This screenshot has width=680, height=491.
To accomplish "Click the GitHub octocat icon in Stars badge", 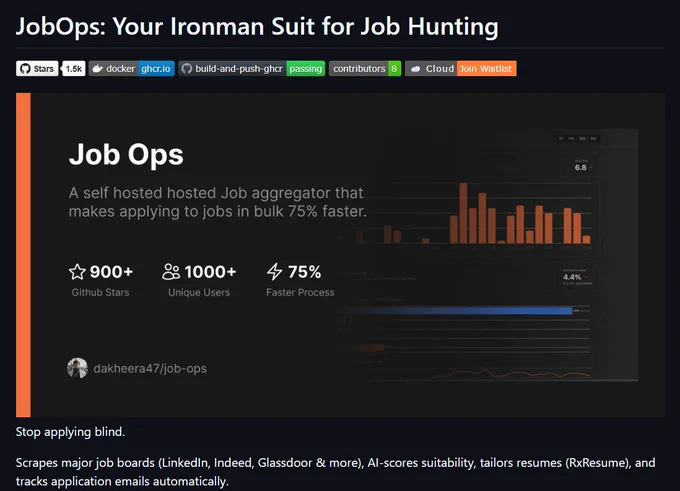I will click(x=25, y=69).
